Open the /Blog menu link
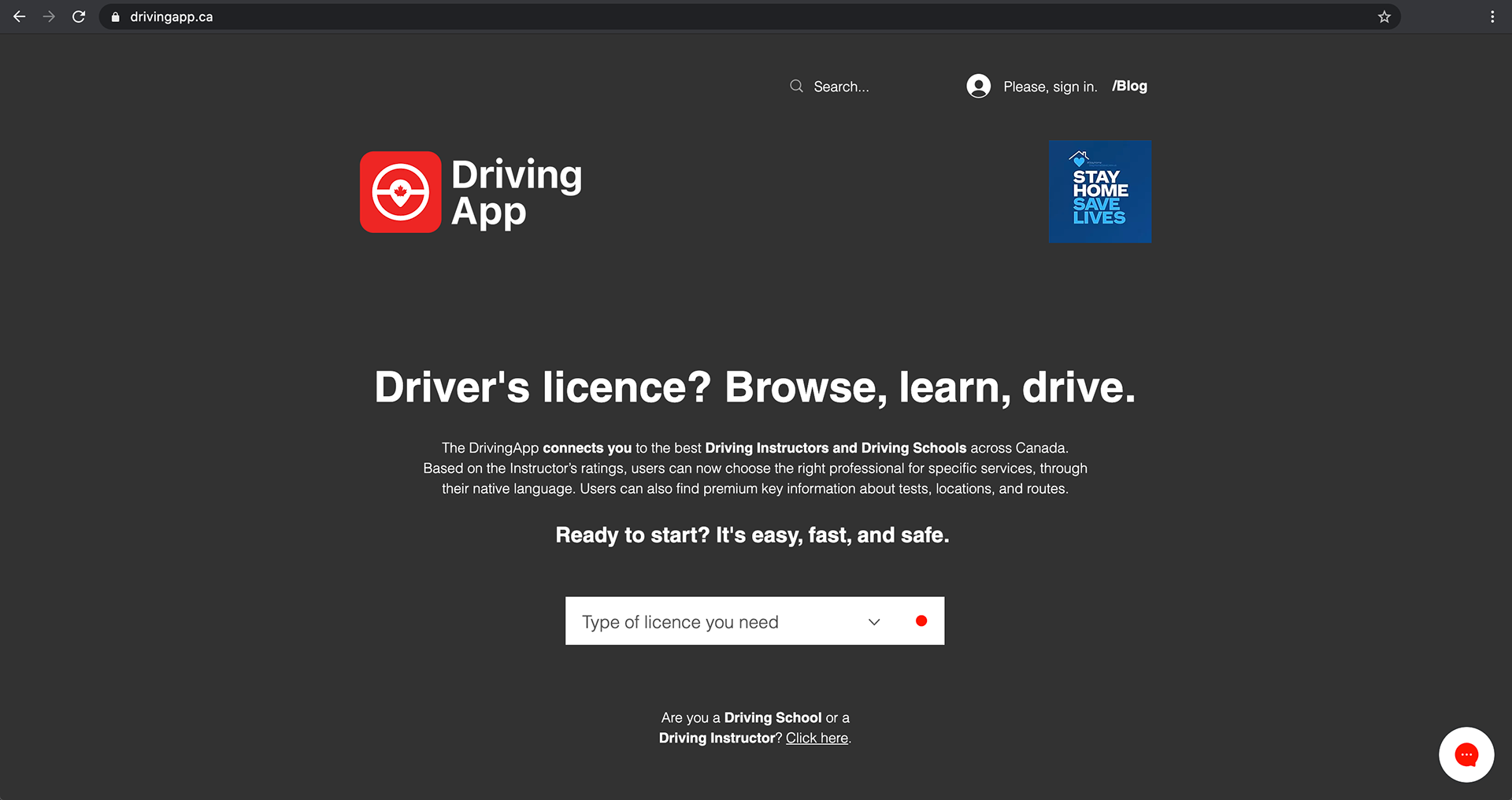The image size is (1512, 800). point(1129,86)
